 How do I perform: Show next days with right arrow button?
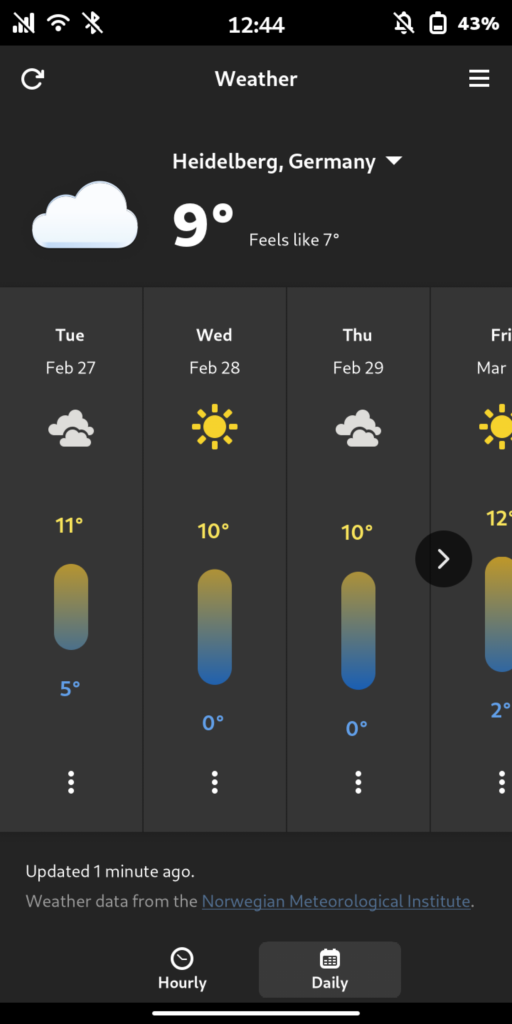pos(443,559)
